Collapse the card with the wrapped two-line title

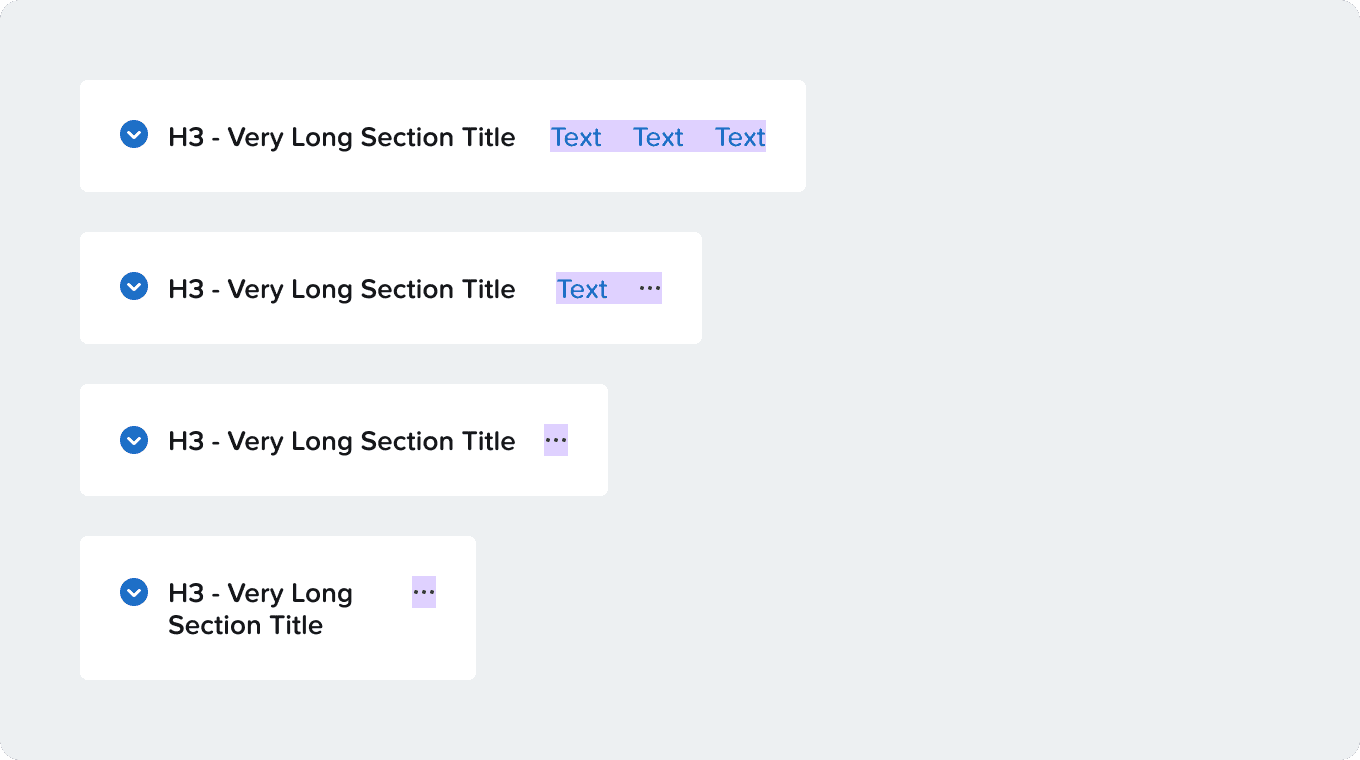pos(134,592)
